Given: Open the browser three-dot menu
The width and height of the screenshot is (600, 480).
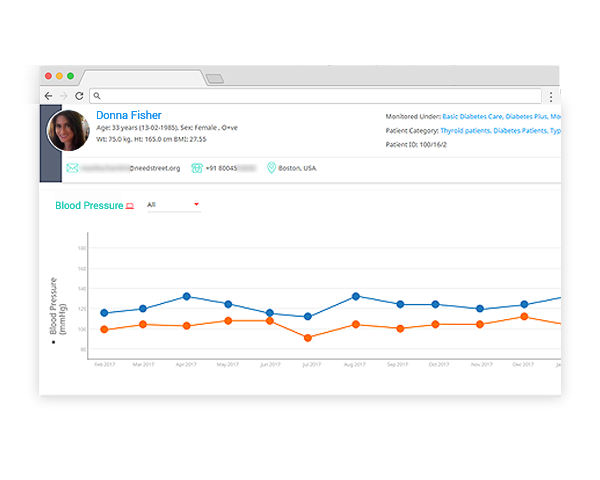Looking at the screenshot, I should coord(550,96).
